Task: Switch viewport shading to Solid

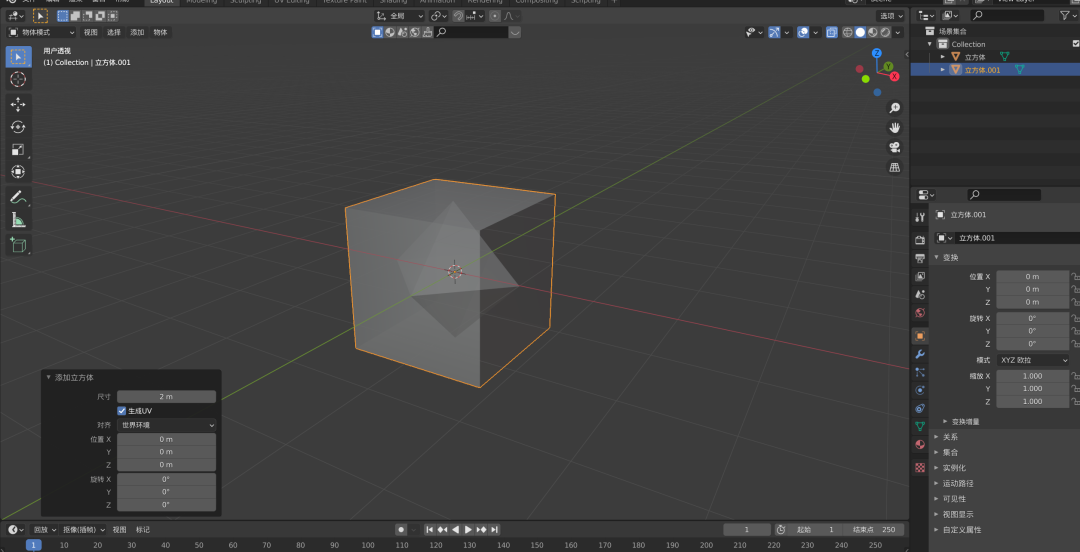Action: (x=860, y=32)
